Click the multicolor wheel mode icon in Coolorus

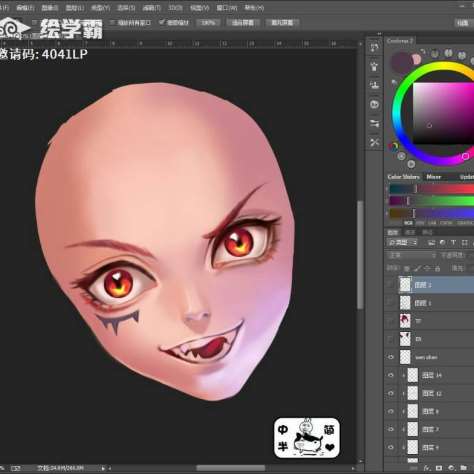[394, 146]
